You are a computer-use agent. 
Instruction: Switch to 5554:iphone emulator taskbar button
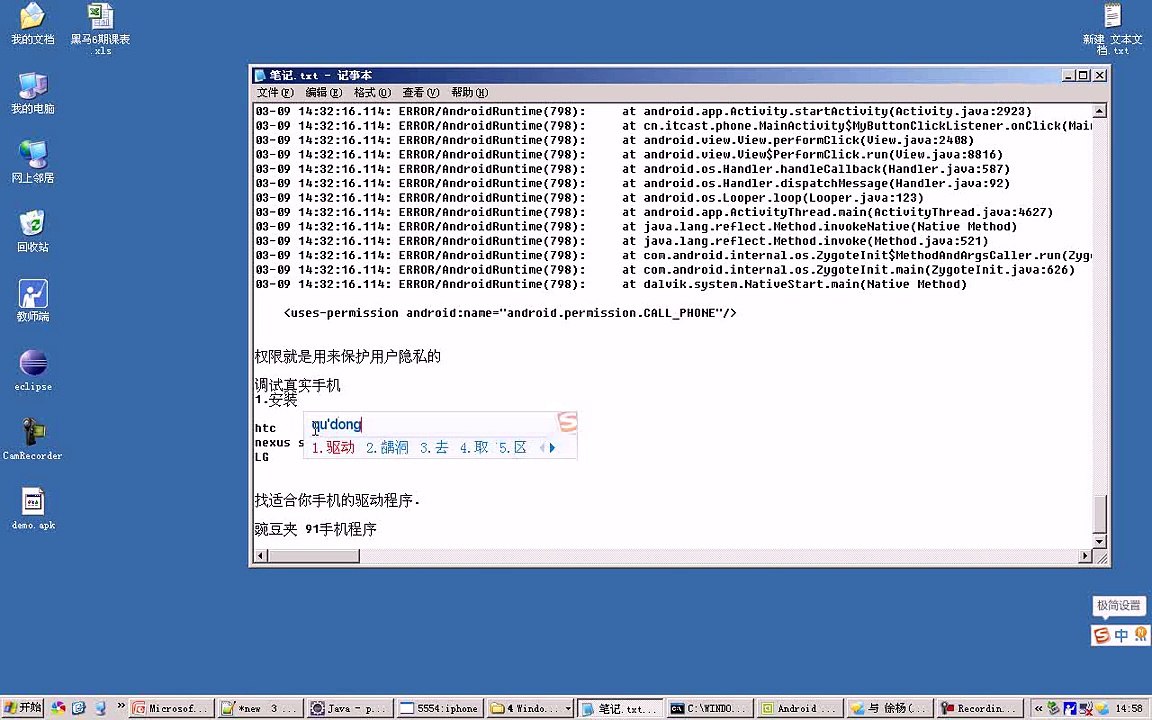point(439,708)
